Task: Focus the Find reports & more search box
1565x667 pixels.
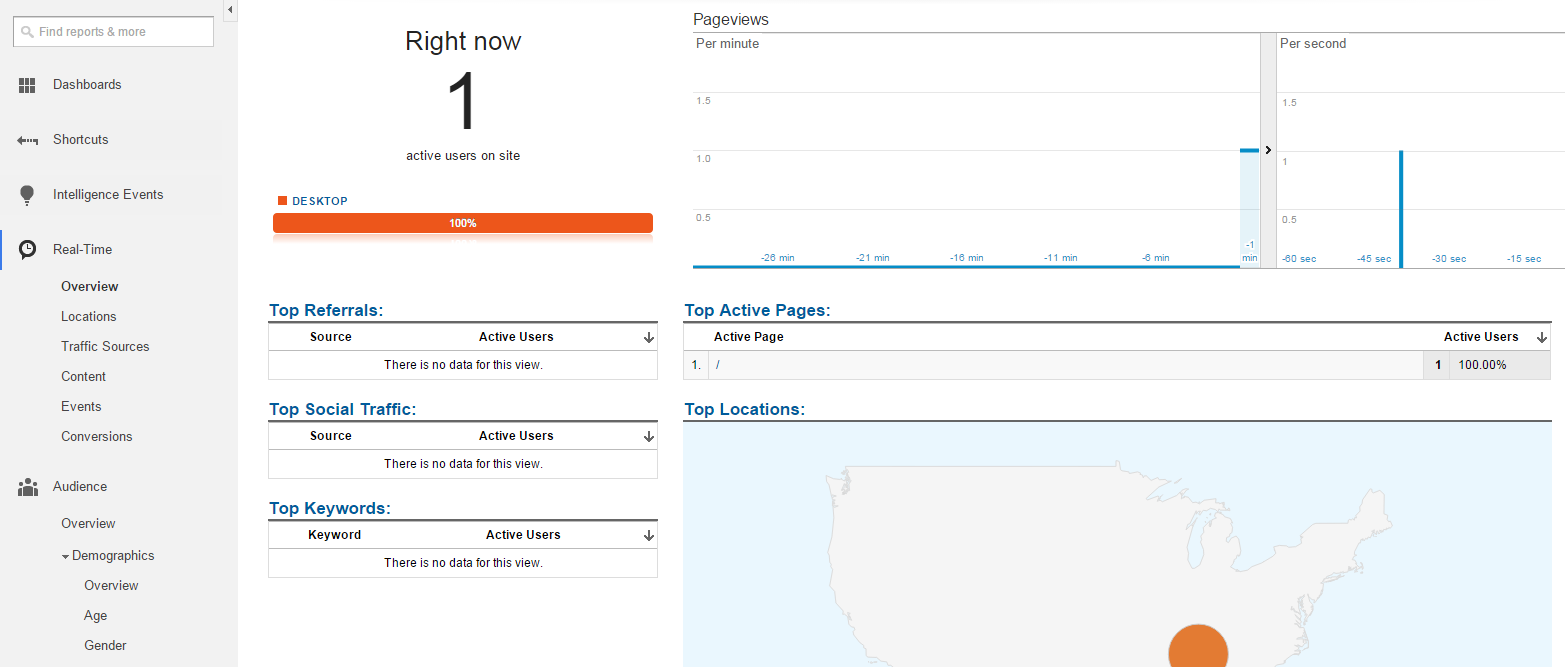Action: coord(113,32)
